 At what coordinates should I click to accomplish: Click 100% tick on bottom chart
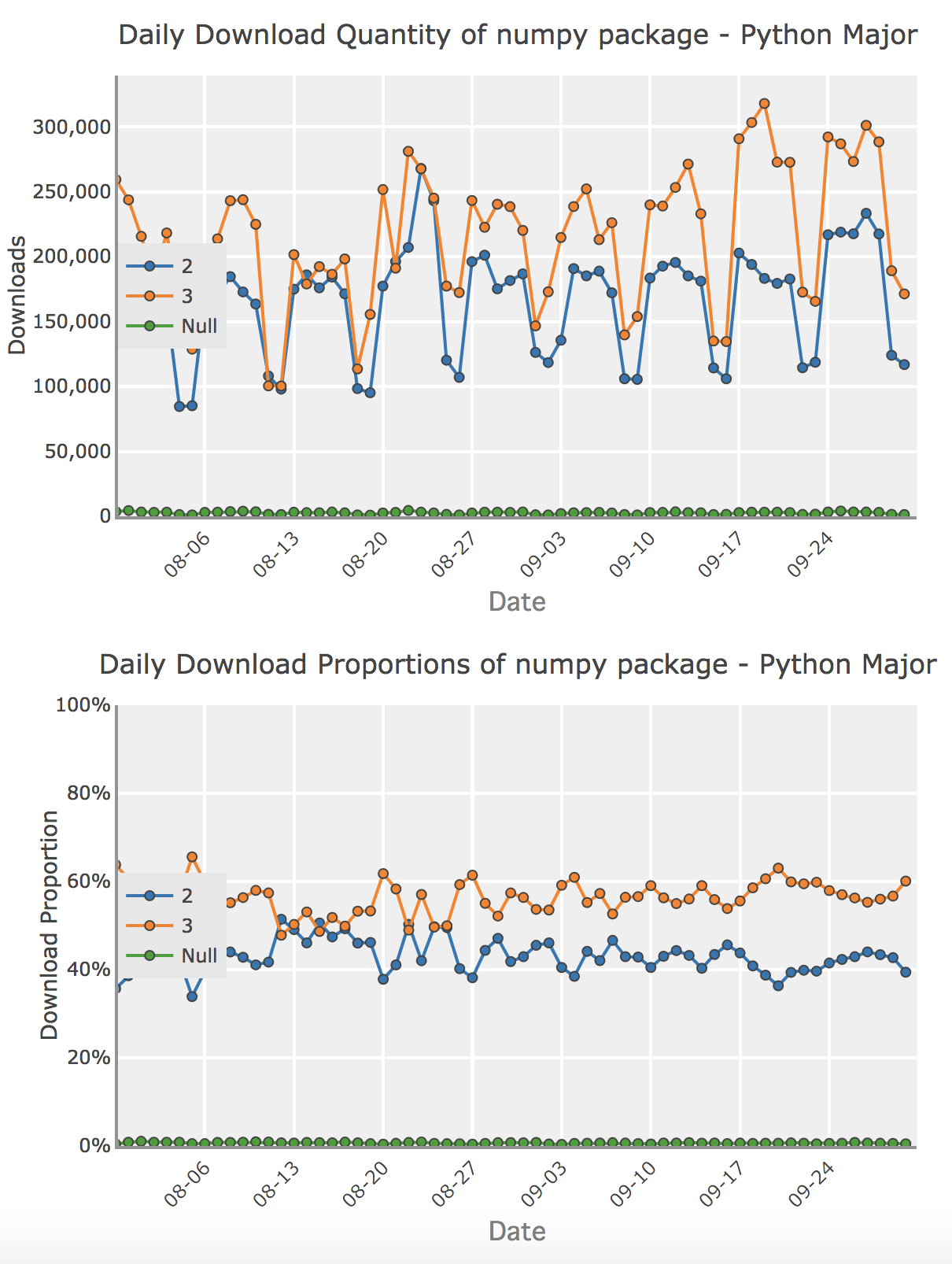click(x=83, y=705)
